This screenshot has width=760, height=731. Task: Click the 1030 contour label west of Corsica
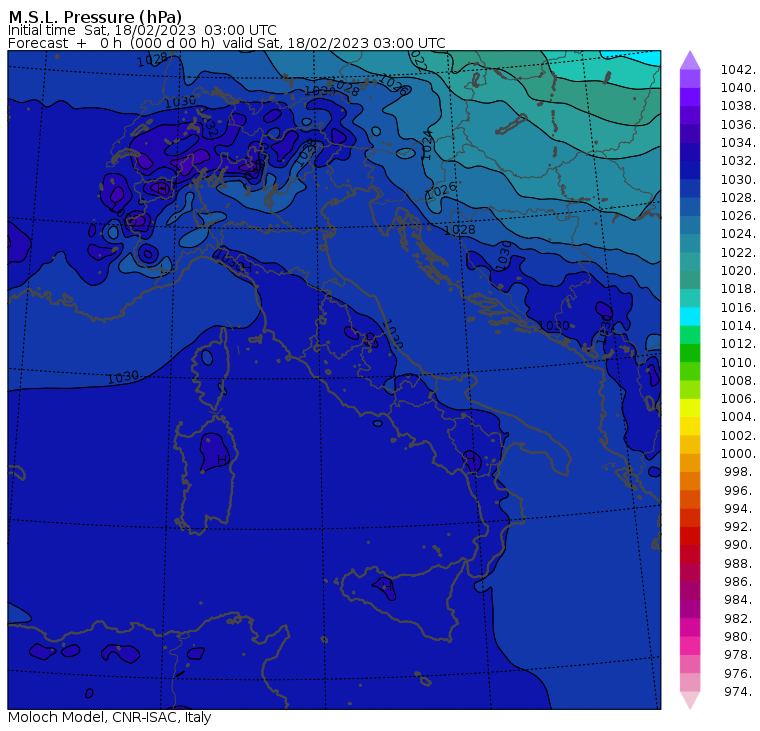(123, 377)
